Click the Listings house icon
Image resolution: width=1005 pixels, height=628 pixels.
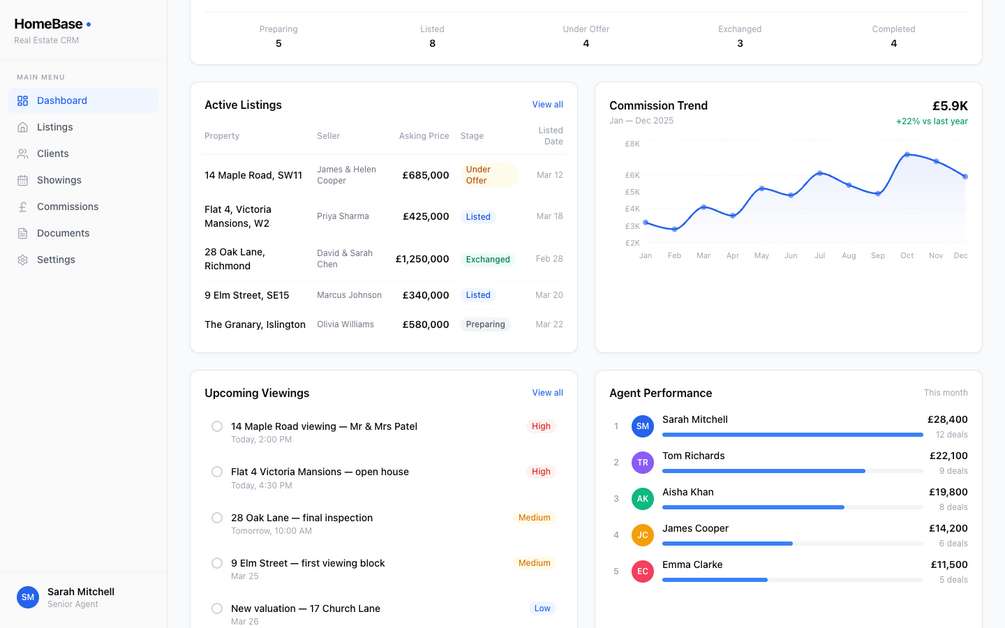(22, 127)
